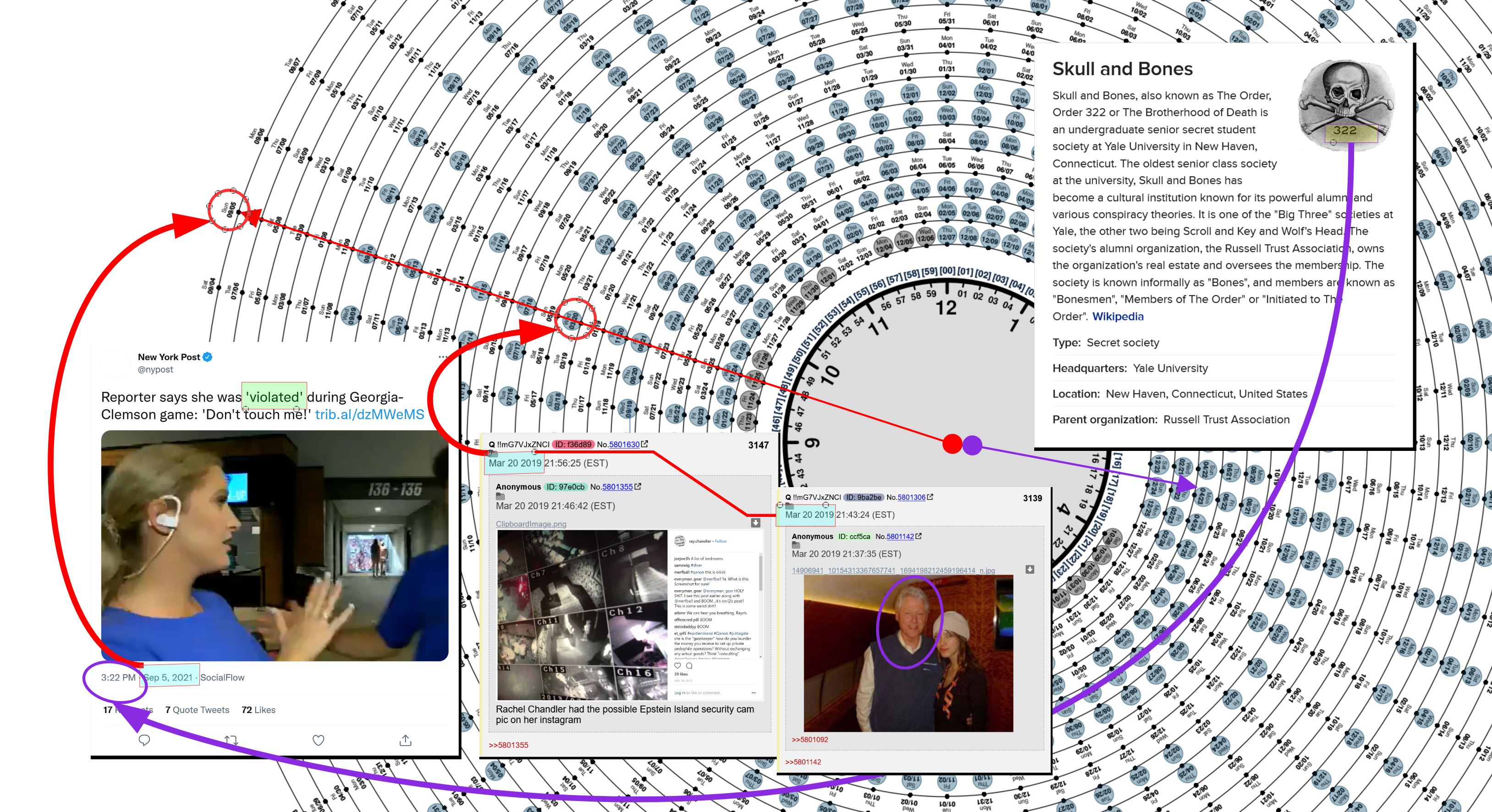
Task: Download the n.jpg image using arrow icon
Action: pos(1030,569)
